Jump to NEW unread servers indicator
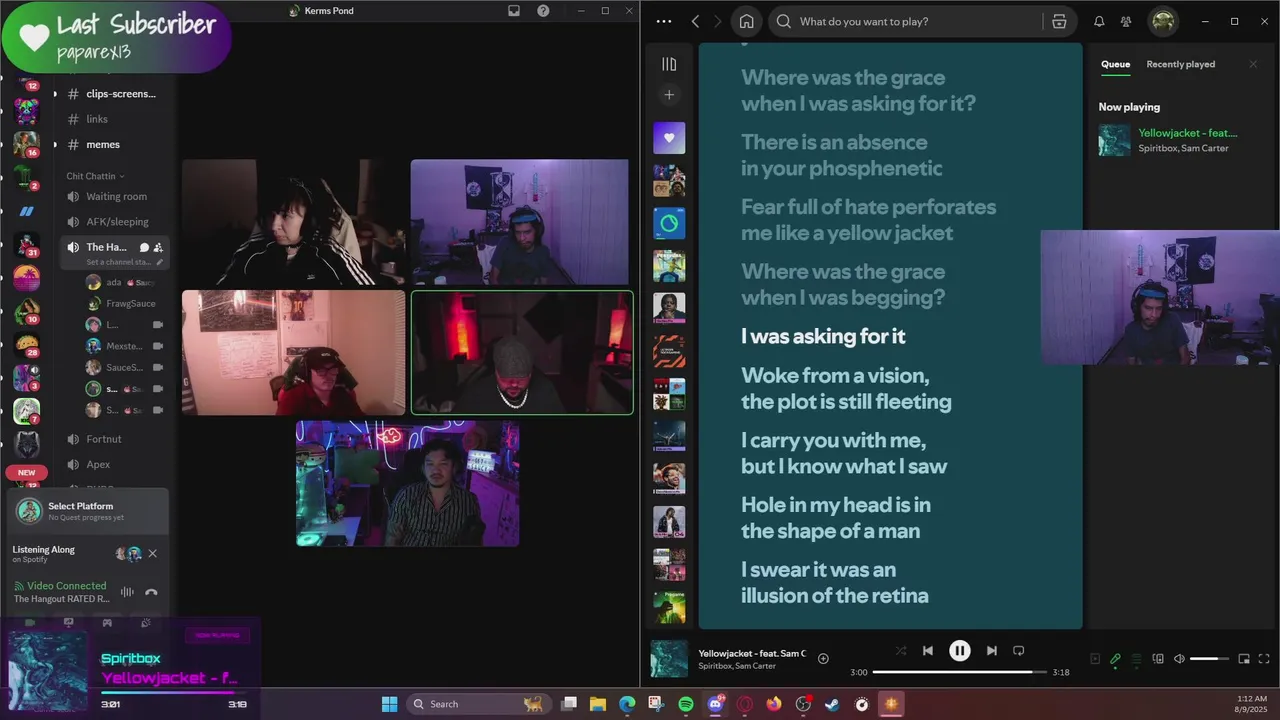The height and width of the screenshot is (720, 1280). point(27,473)
